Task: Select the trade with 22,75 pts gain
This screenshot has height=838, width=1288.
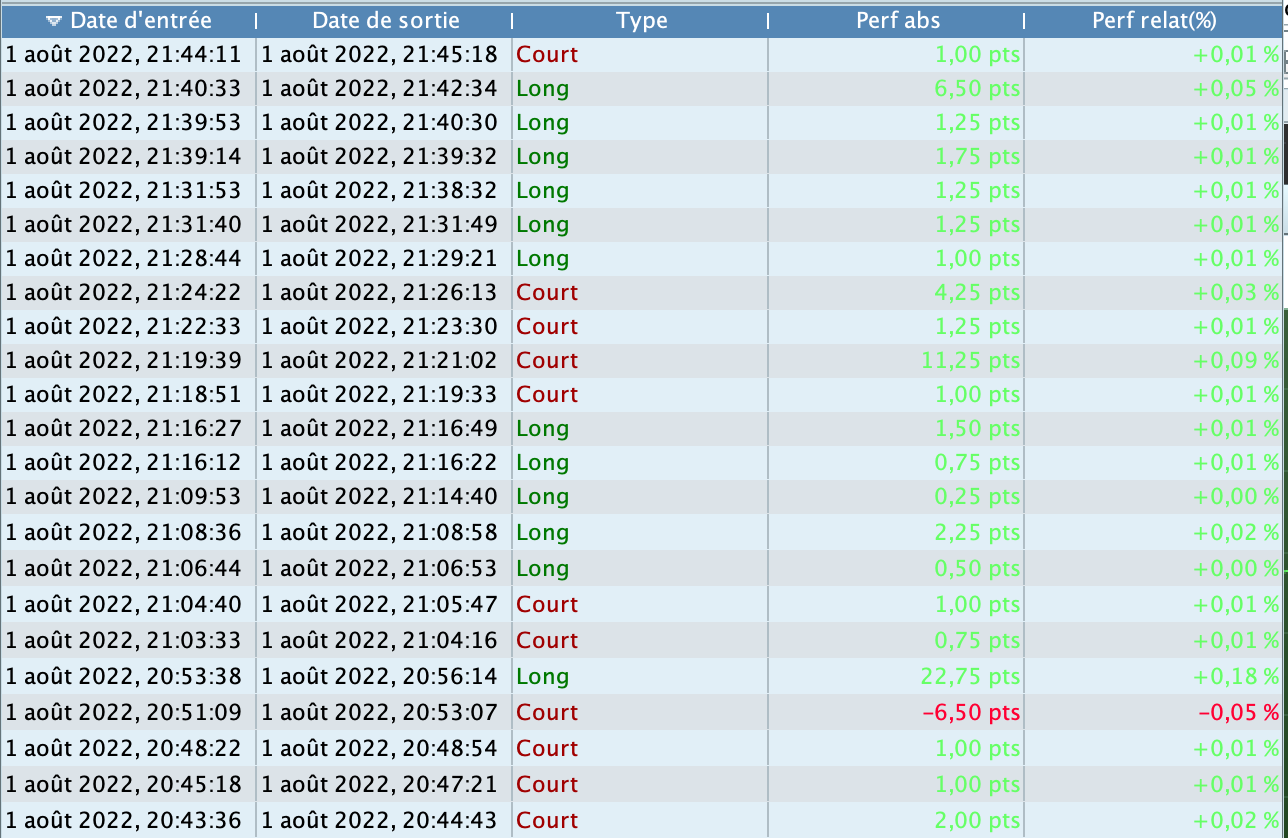Action: click(x=970, y=677)
